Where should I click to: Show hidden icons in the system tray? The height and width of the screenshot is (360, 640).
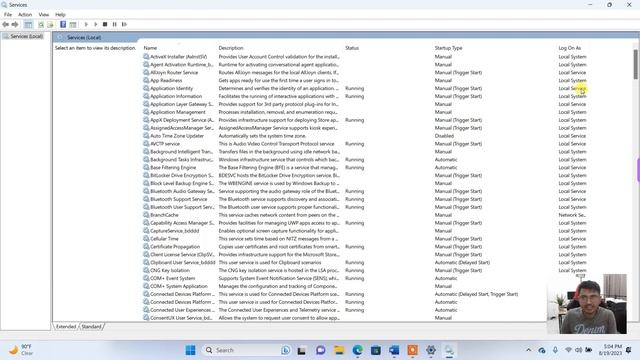(x=529, y=350)
